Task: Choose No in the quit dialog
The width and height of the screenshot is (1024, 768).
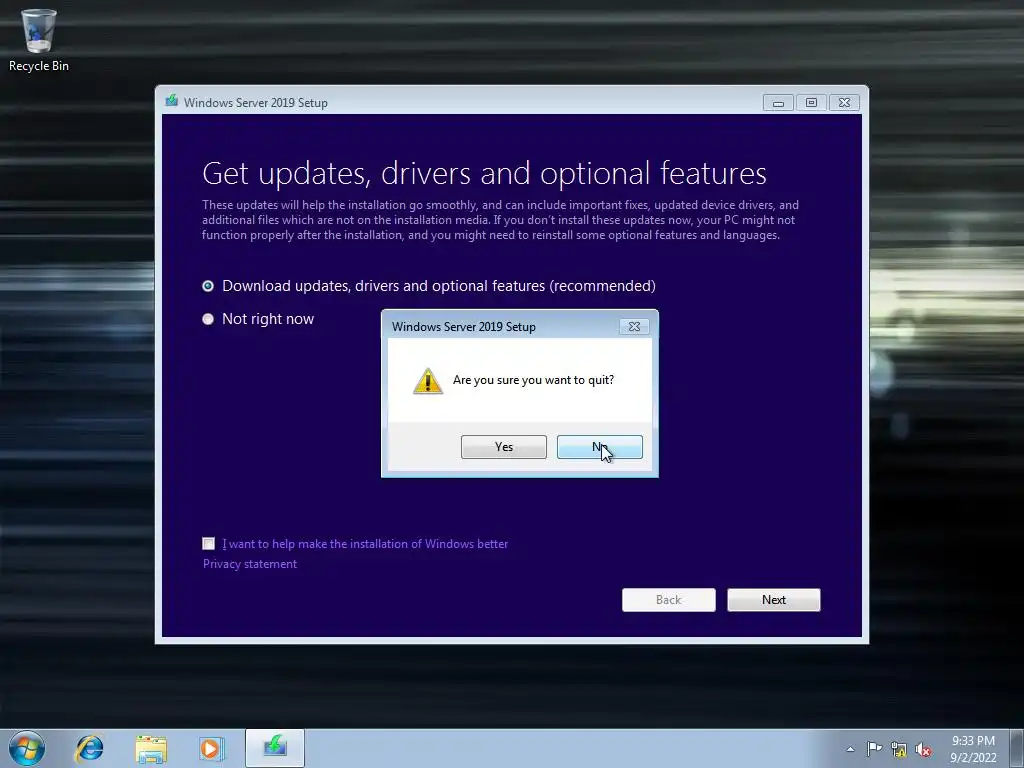Action: pyautogui.click(x=600, y=447)
